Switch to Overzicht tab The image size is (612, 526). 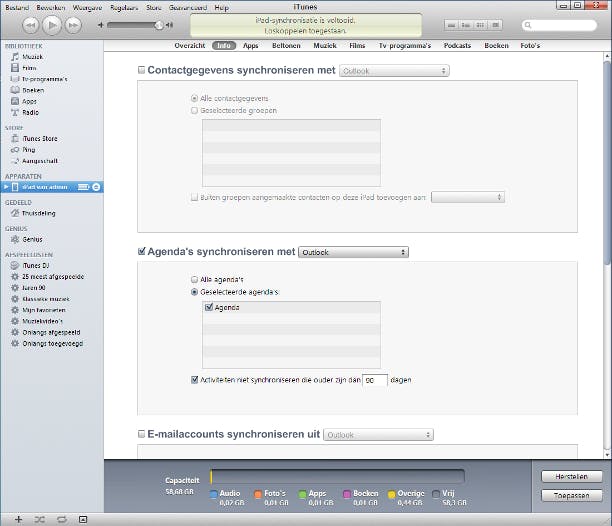pos(190,46)
